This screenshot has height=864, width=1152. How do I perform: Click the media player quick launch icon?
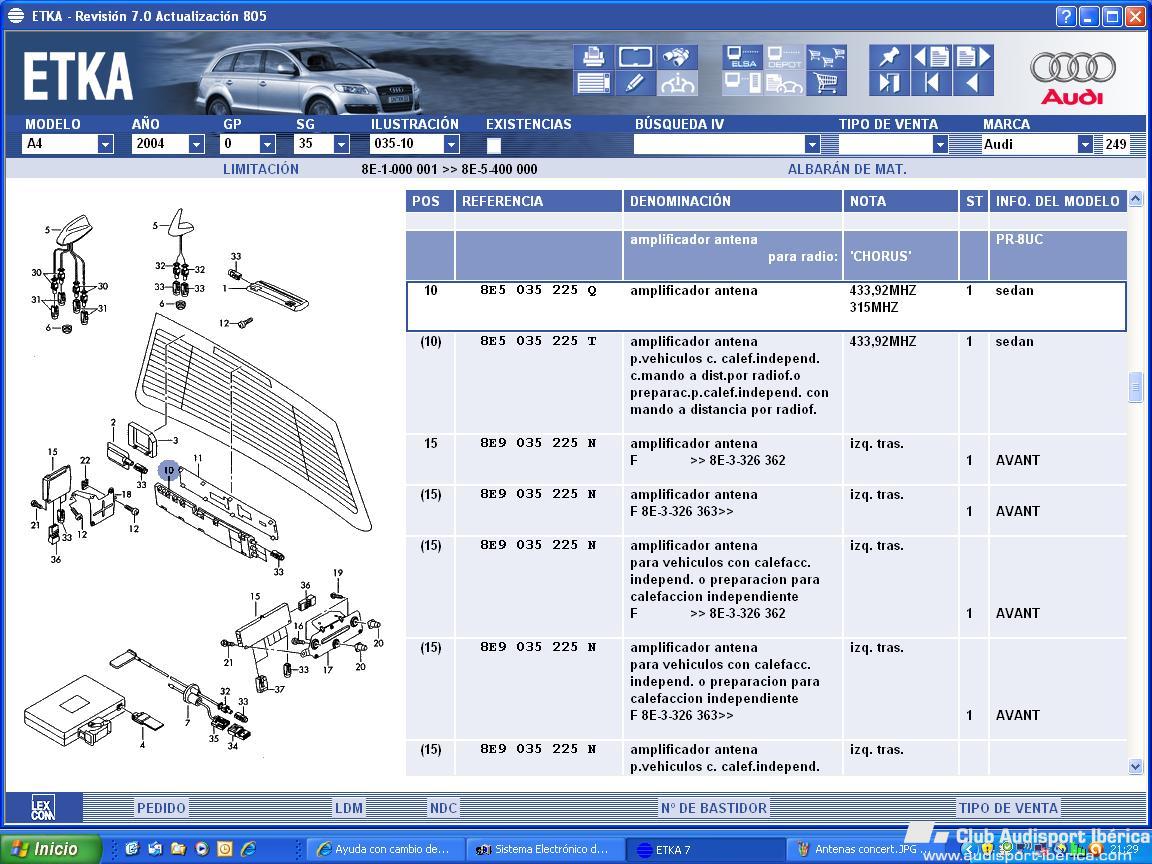(x=201, y=849)
